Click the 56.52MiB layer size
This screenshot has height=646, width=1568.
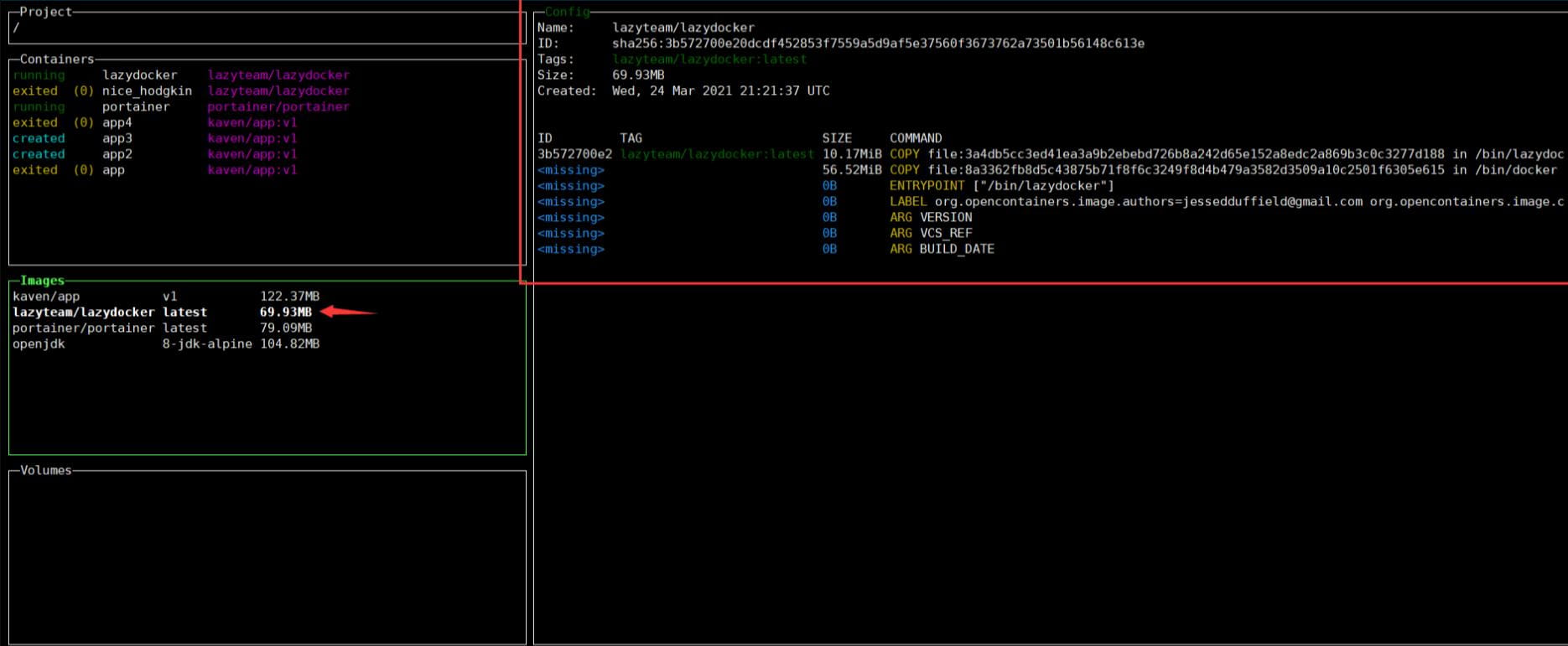click(852, 170)
